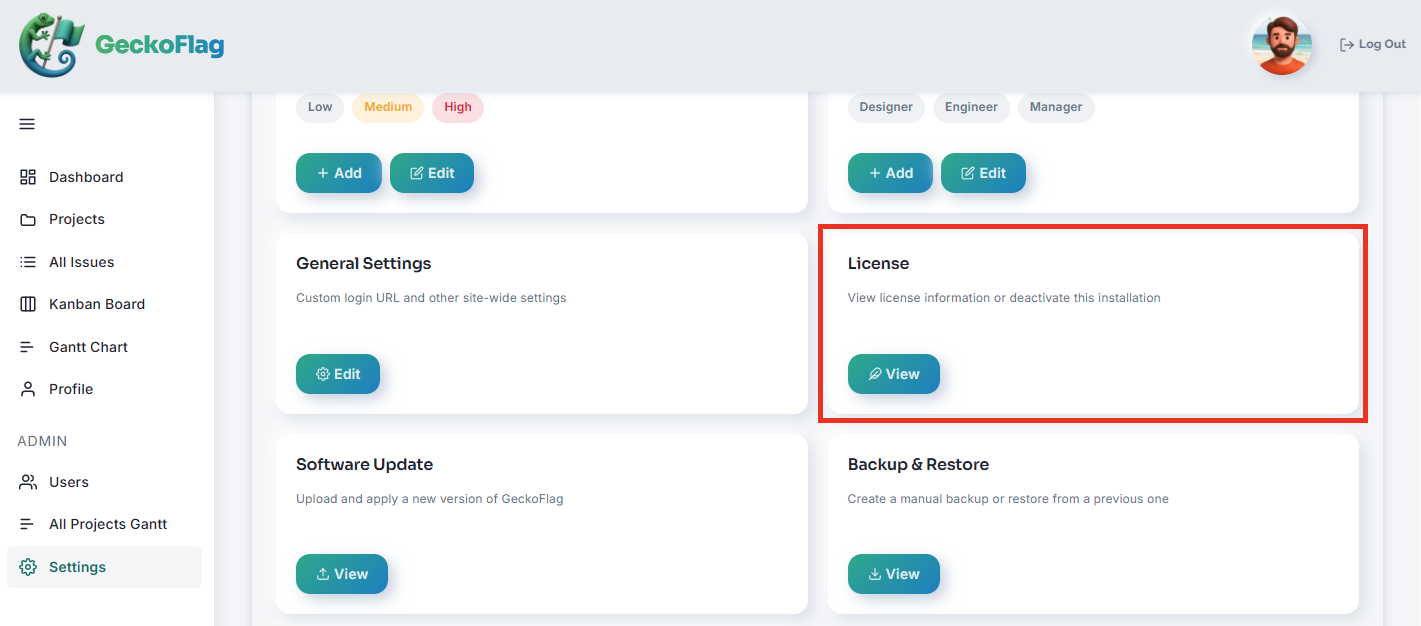
Task: Click the Low priority tag
Action: pos(320,107)
